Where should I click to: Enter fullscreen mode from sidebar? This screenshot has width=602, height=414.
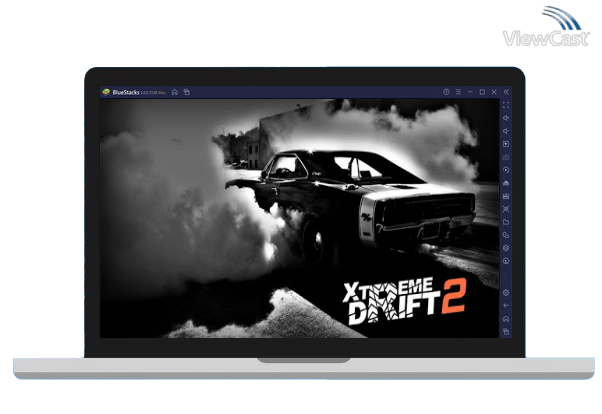coord(506,105)
